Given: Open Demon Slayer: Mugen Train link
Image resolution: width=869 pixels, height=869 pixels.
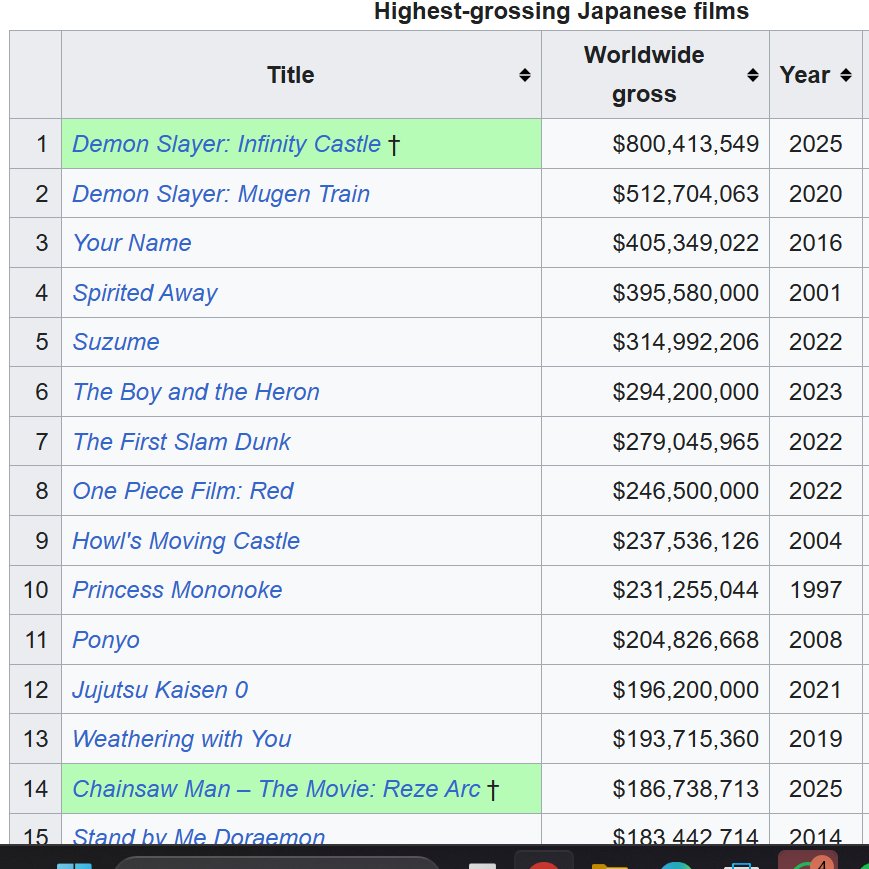Looking at the screenshot, I should point(221,194).
